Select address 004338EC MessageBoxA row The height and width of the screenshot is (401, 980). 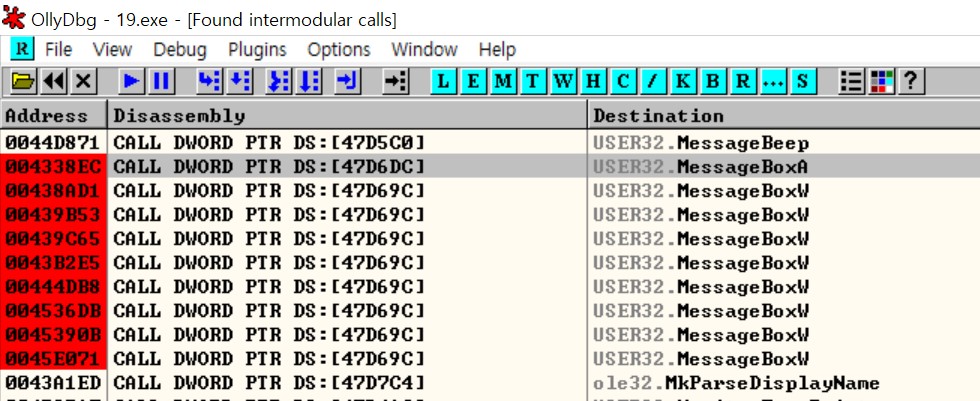click(x=490, y=167)
